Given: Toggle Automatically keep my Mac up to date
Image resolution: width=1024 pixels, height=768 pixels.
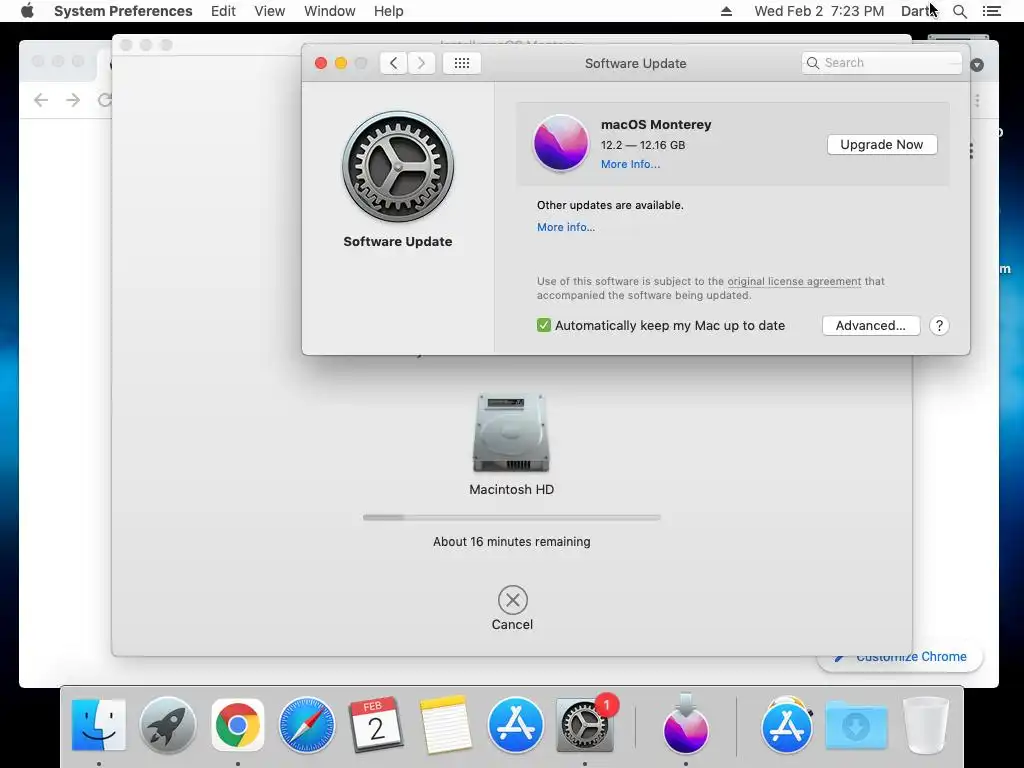Looking at the screenshot, I should (543, 325).
